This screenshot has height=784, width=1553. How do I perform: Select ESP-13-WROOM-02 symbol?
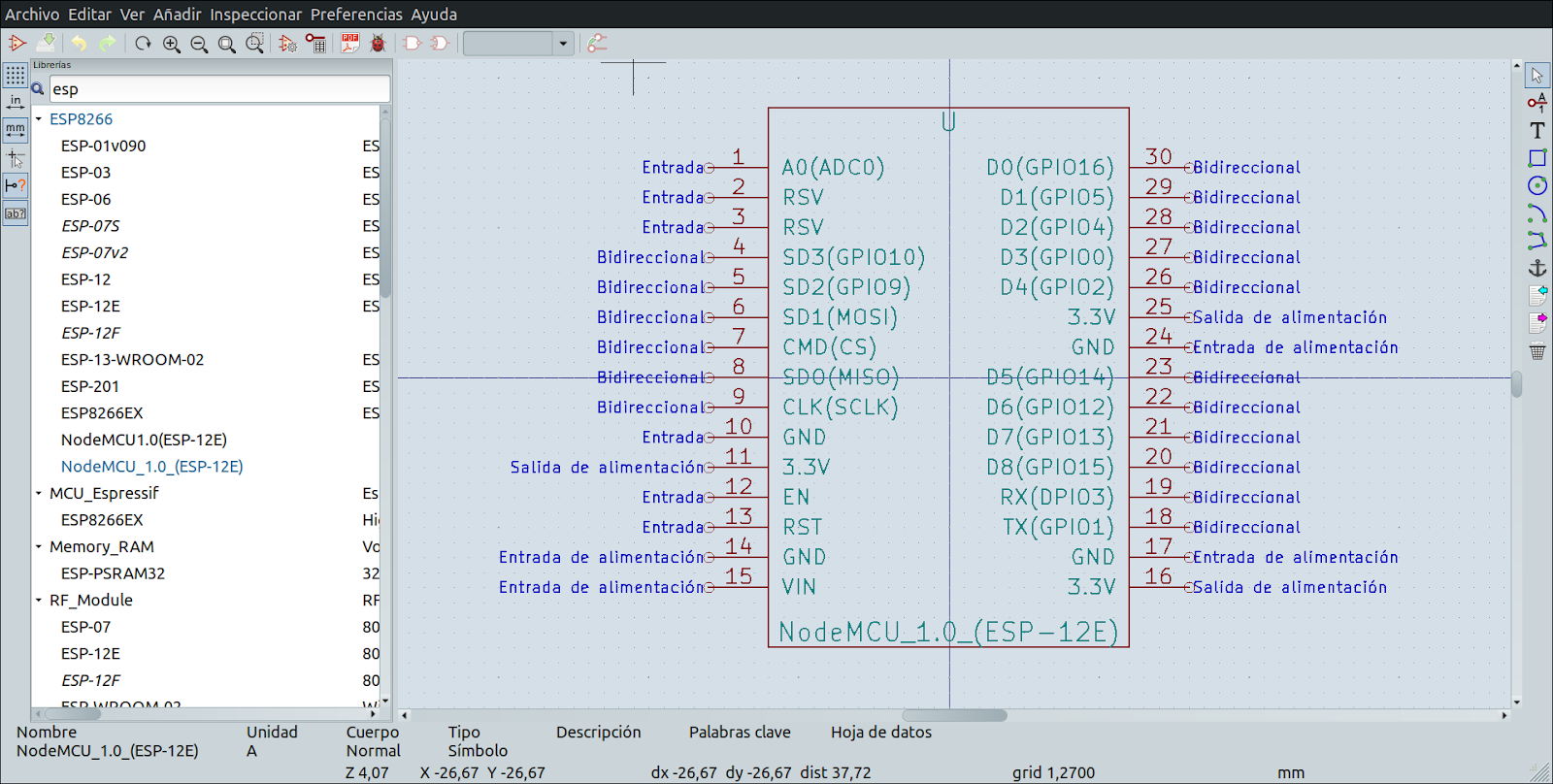tap(132, 359)
